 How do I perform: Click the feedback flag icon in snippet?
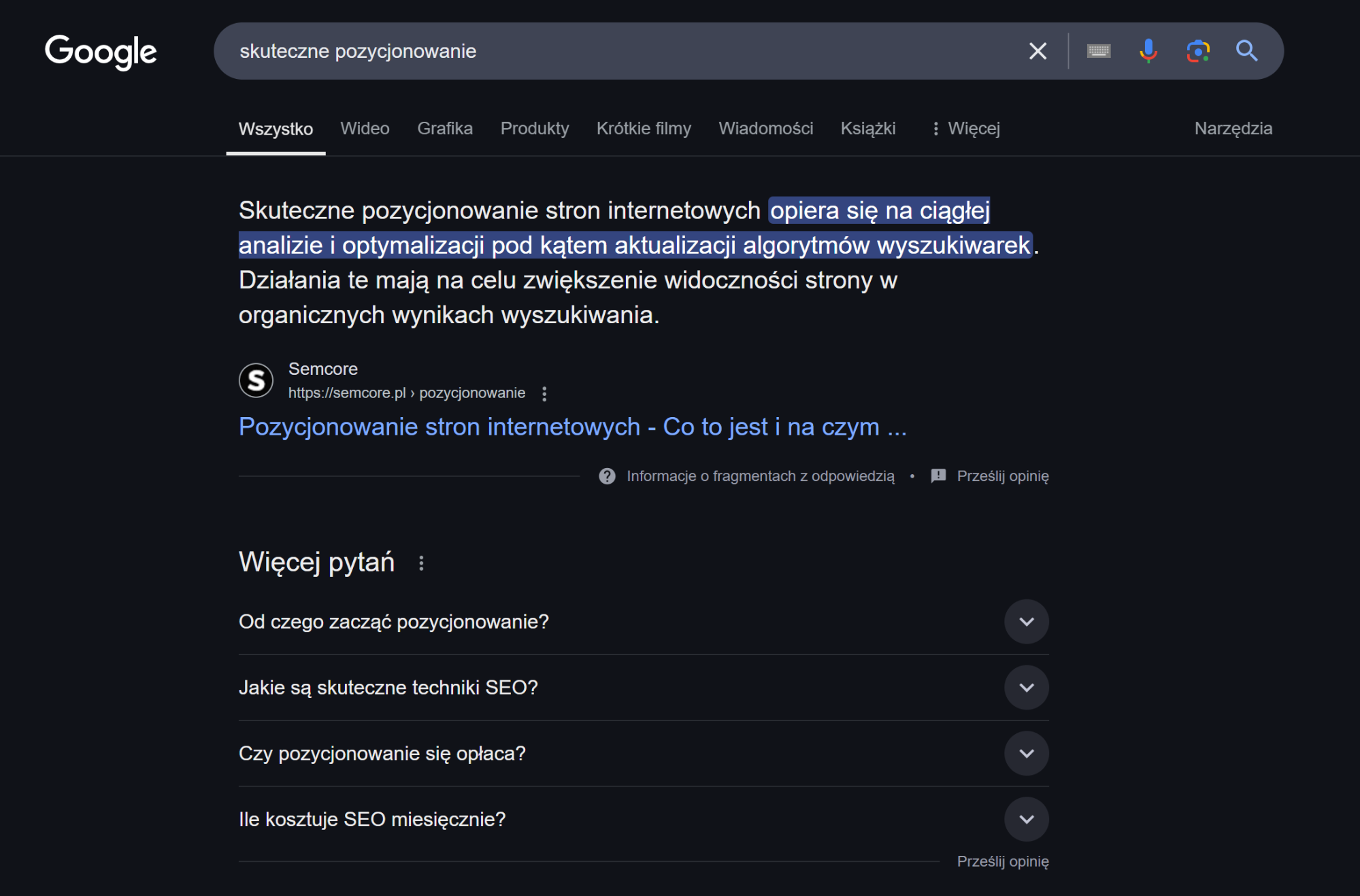coord(938,476)
